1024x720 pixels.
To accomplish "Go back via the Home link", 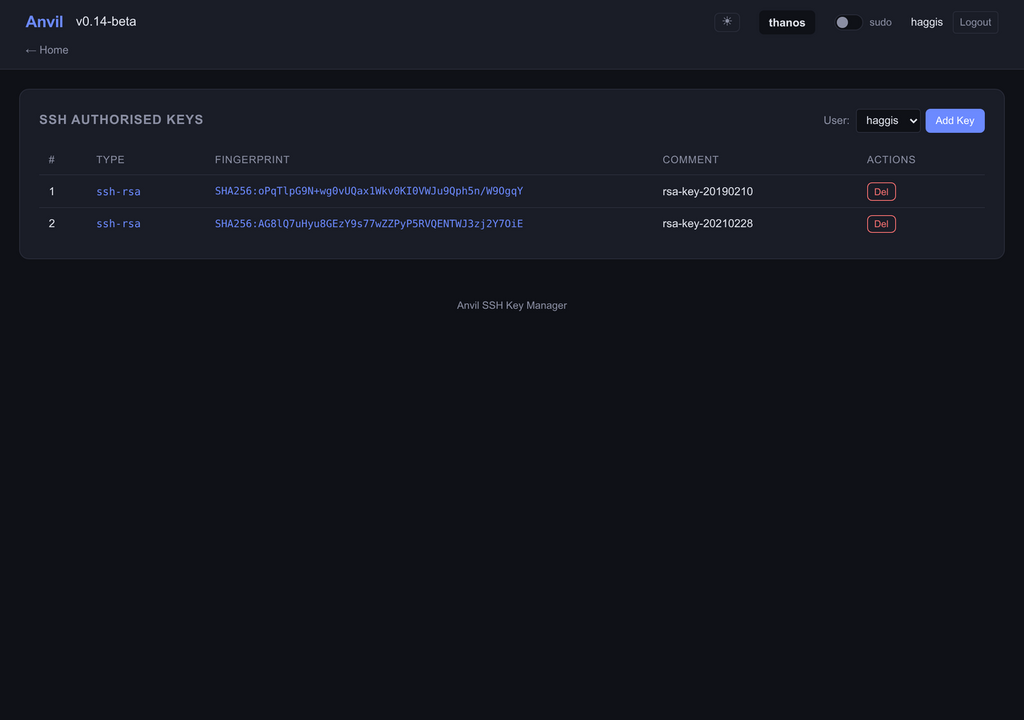I will click(46, 50).
